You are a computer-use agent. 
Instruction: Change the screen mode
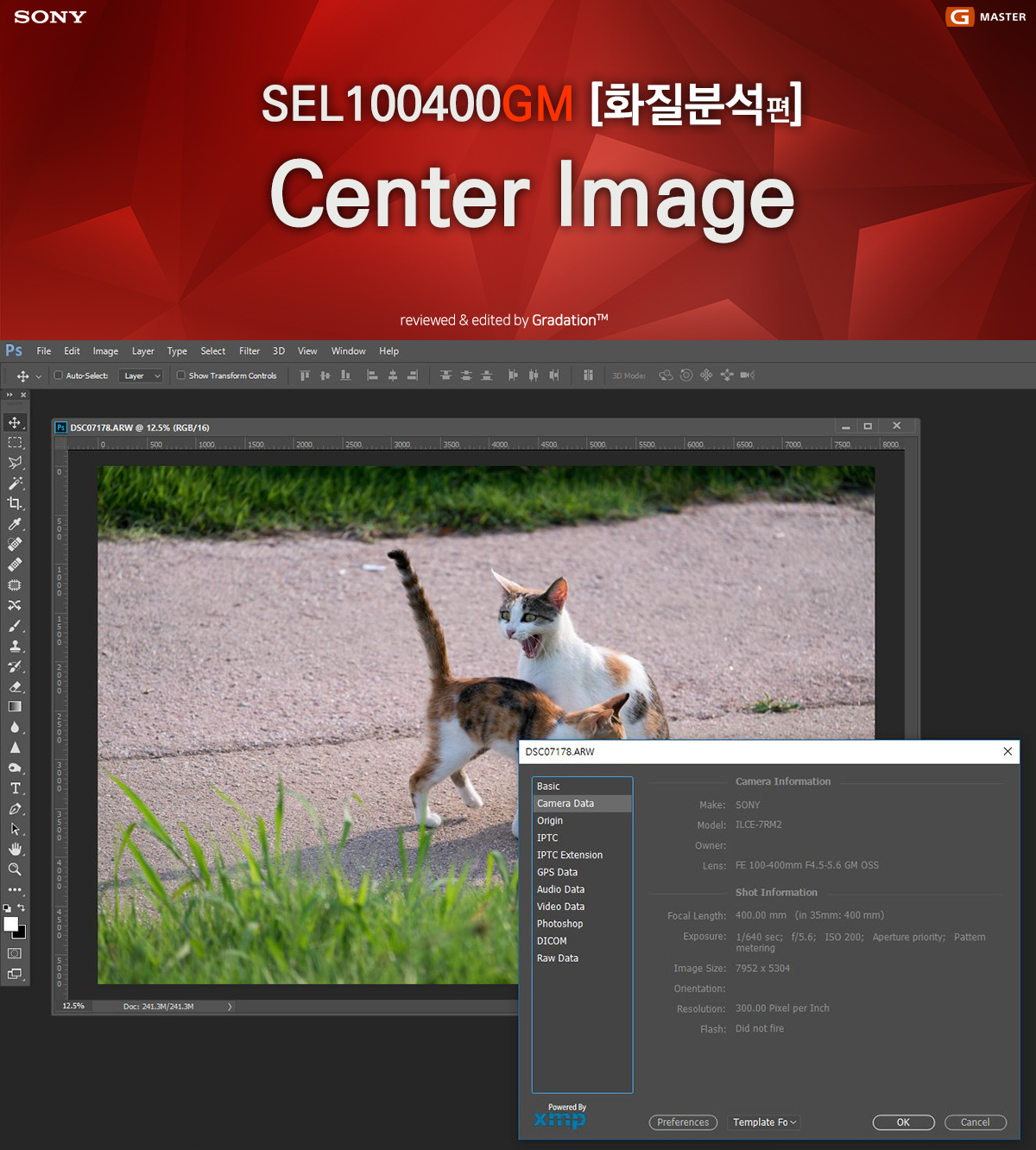coord(15,974)
